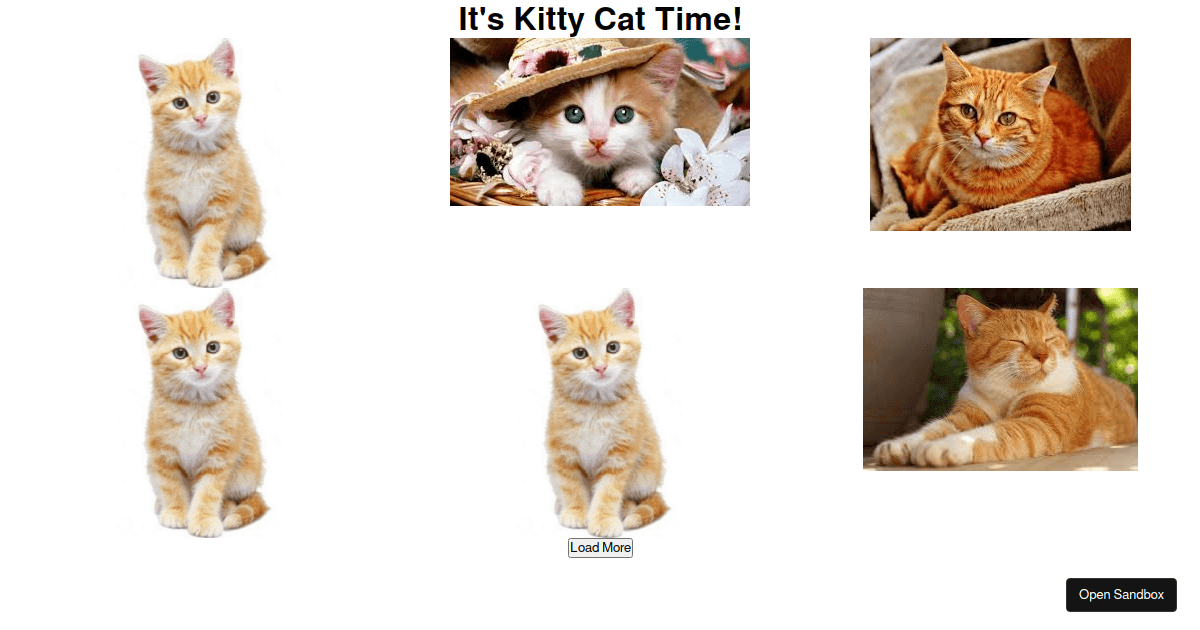
Task: Click the tail of the kitten above Load More
Action: [x=648, y=512]
